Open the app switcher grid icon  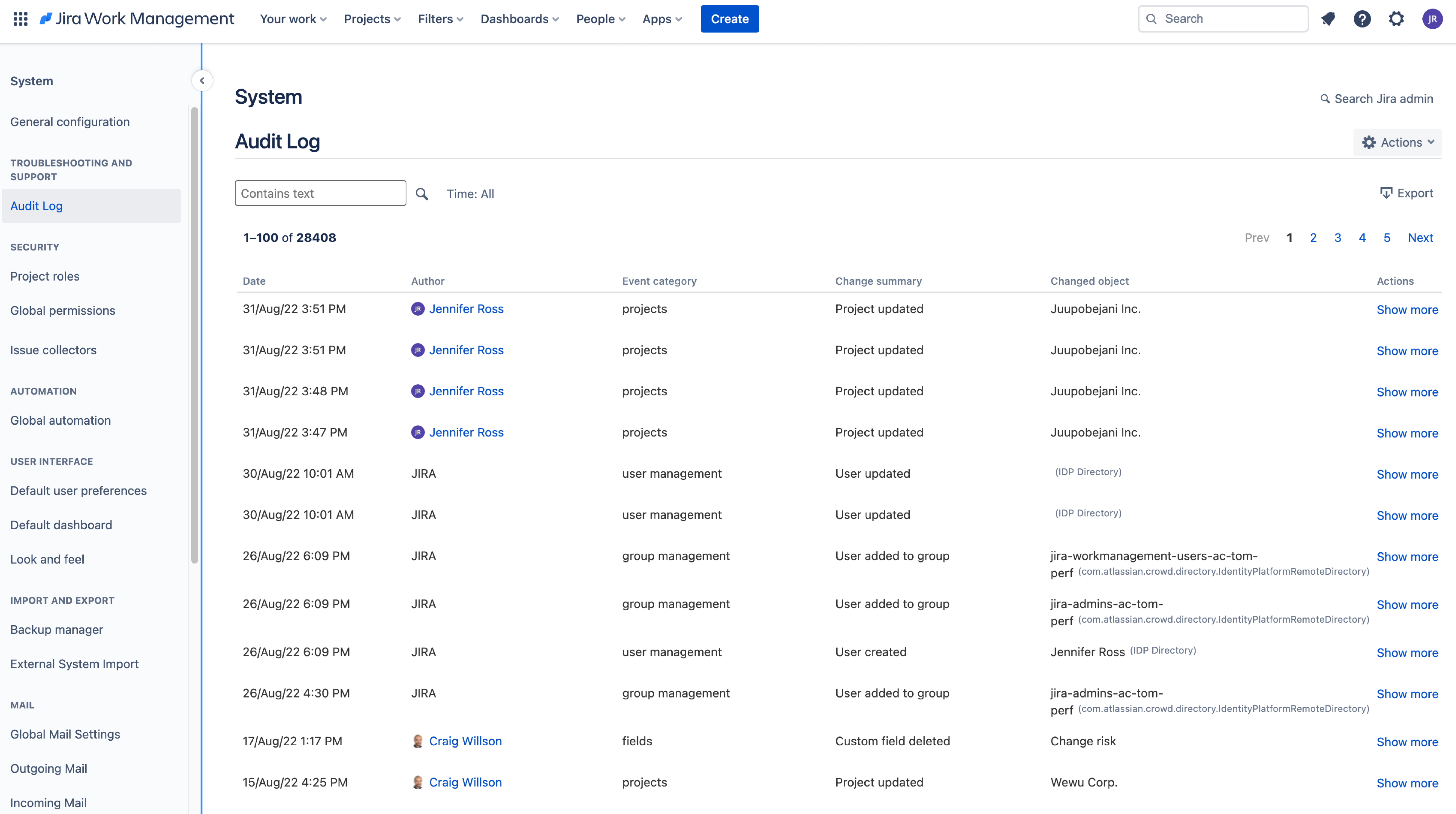[20, 19]
